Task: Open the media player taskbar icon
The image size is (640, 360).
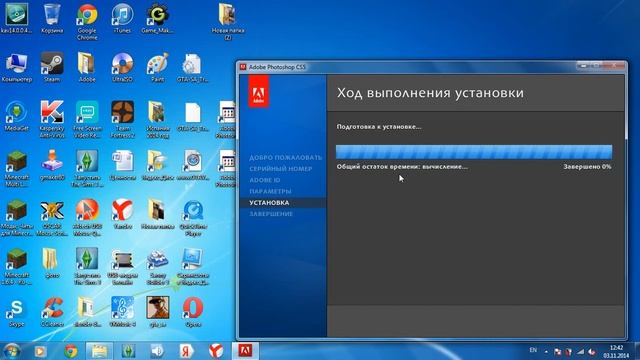Action: (x=40, y=351)
